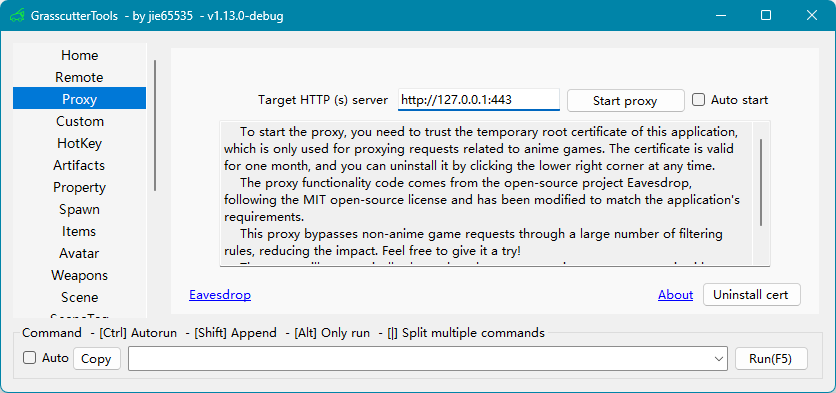Click the proxy description text scrollbar
This screenshot has width=836, height=393.
coord(761,182)
